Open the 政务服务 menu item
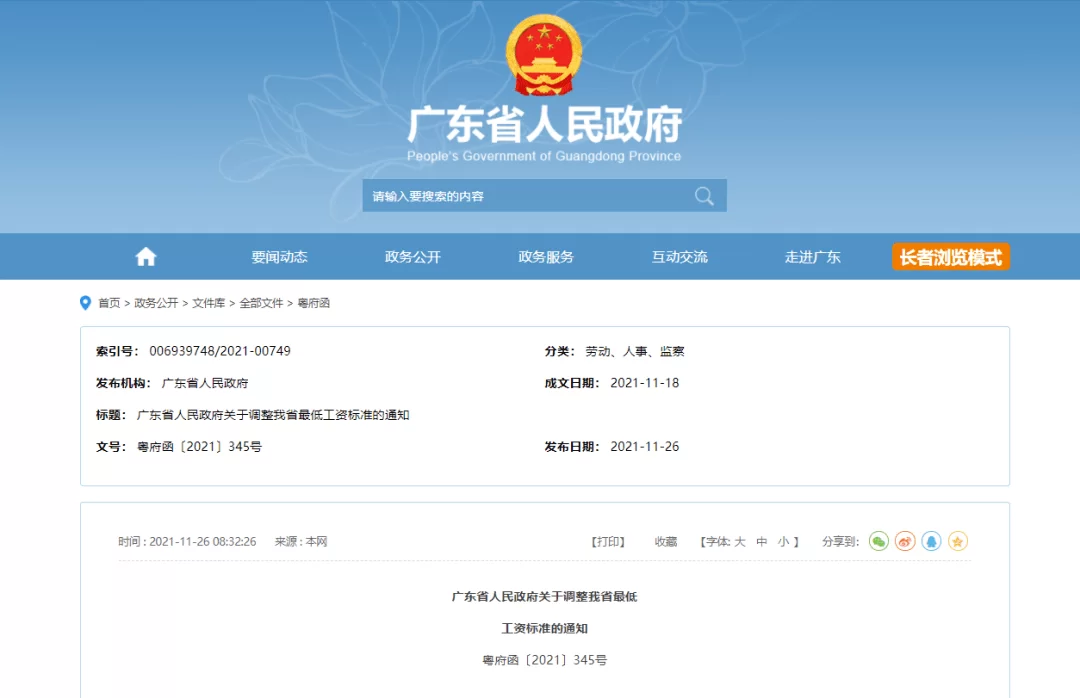Image resolution: width=1080 pixels, height=698 pixels. [546, 257]
